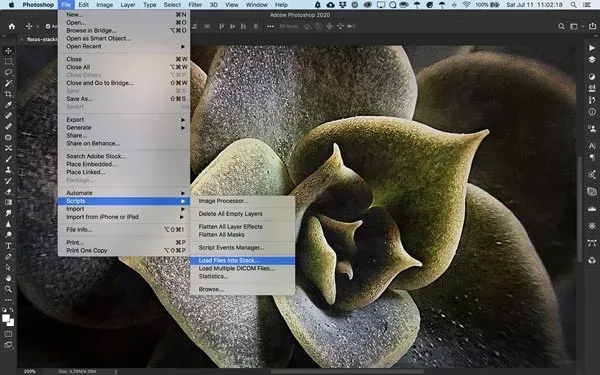
Task: Toggle Quick Mask mode
Action: point(8,334)
